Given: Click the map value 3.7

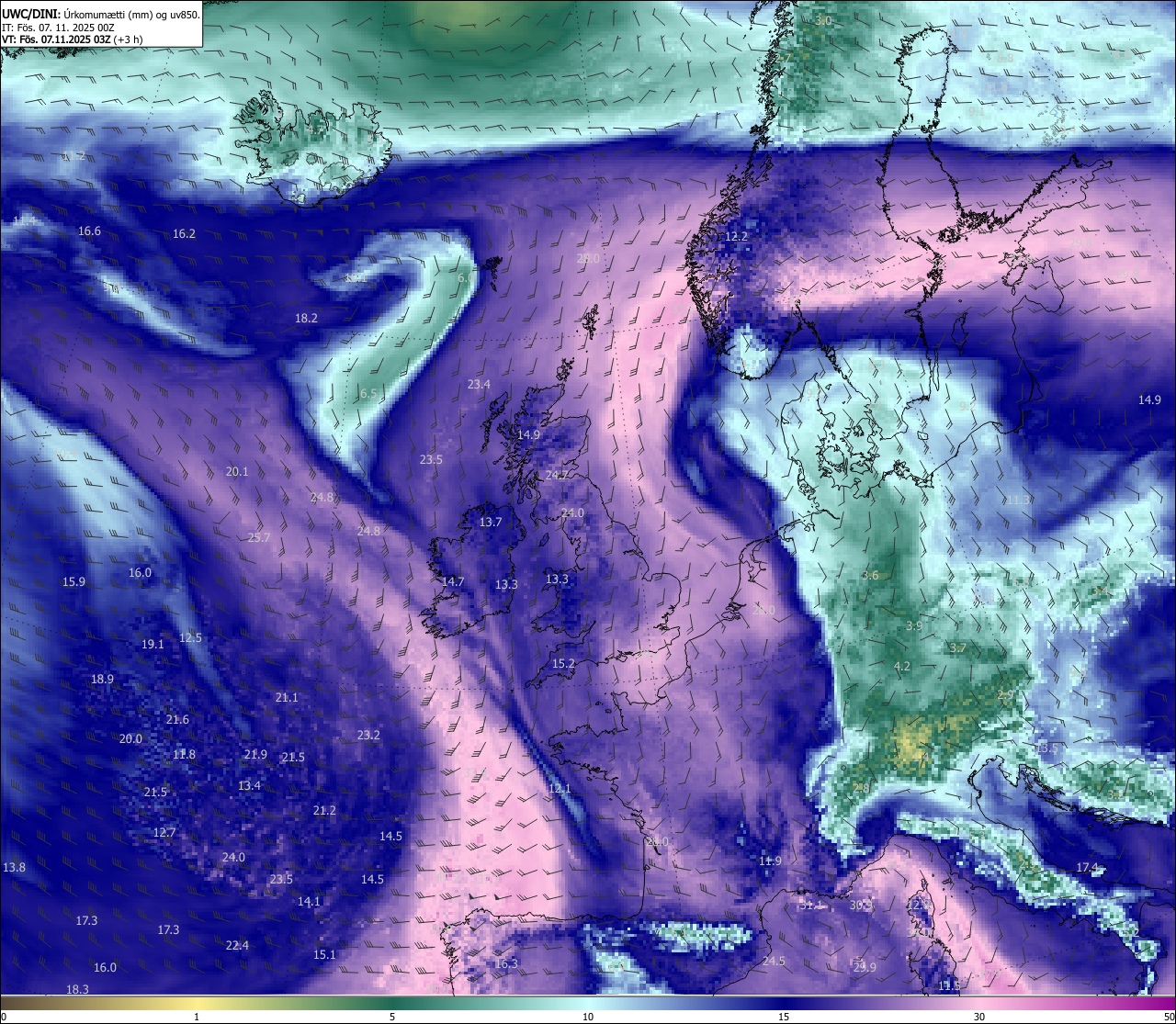Looking at the screenshot, I should click(957, 648).
